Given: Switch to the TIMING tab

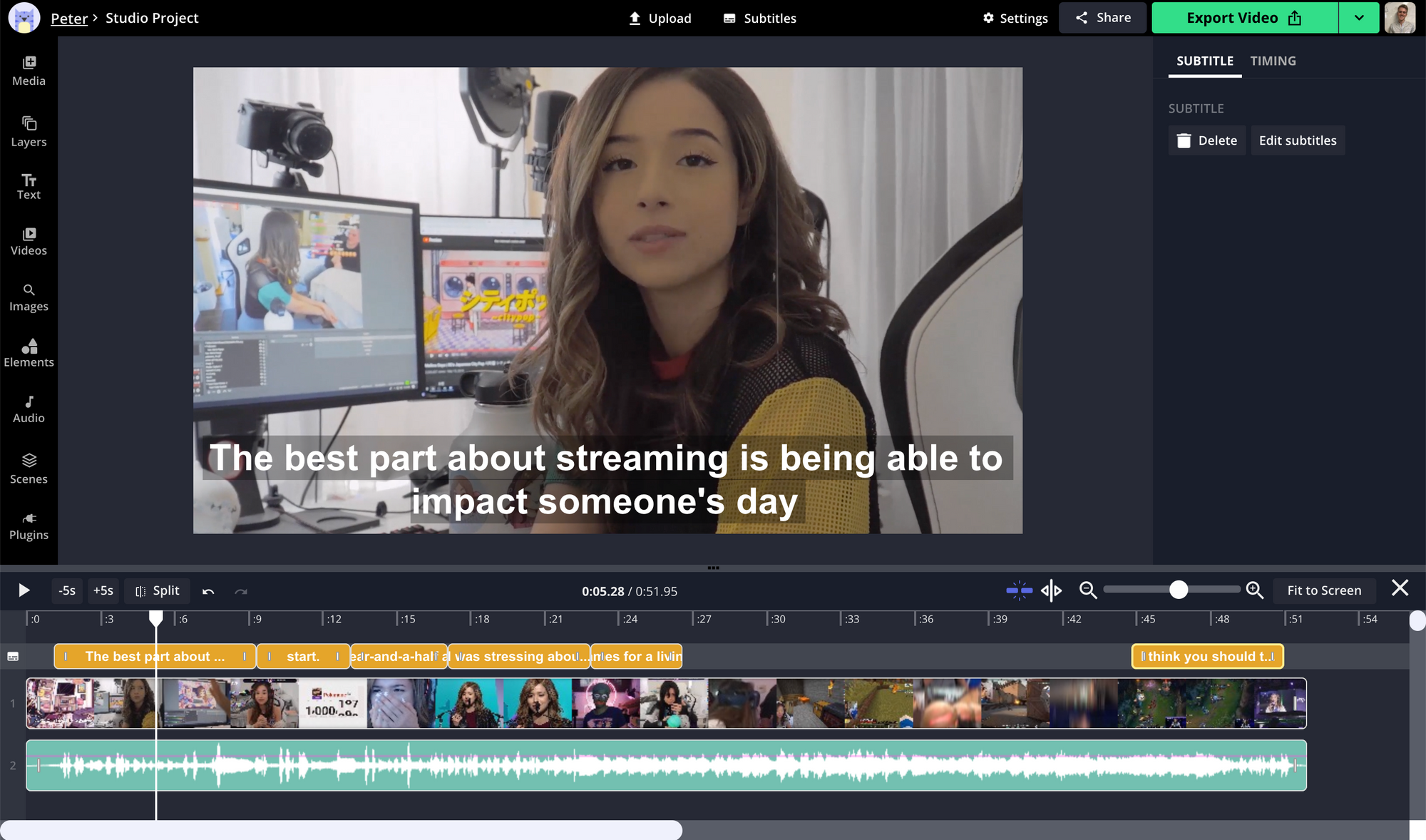Looking at the screenshot, I should pyautogui.click(x=1273, y=61).
